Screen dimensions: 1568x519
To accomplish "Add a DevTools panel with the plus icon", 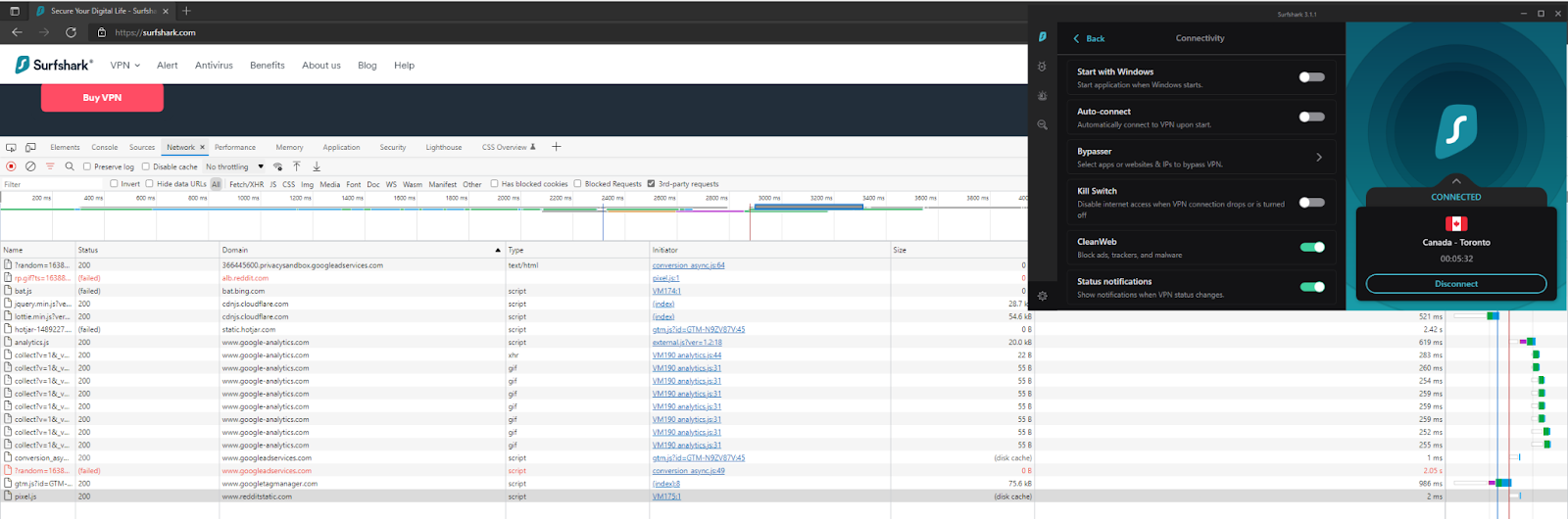I will 556,147.
